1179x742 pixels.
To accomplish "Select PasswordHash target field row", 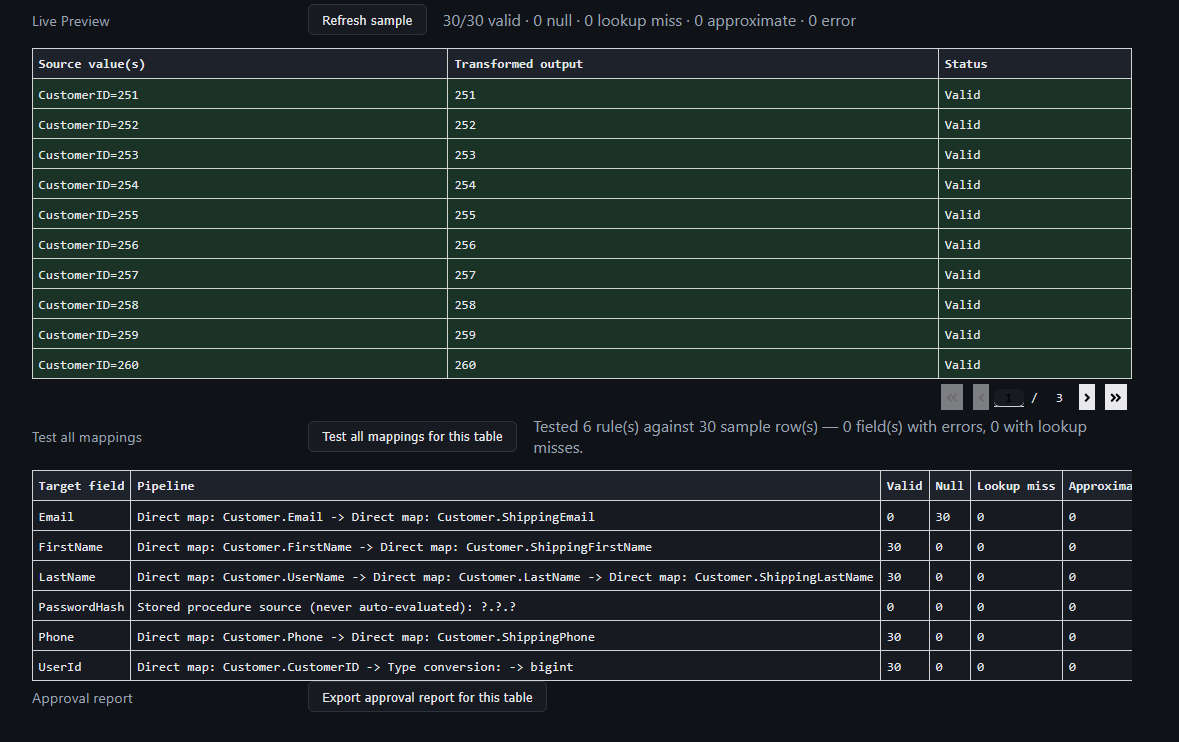I will tap(582, 607).
